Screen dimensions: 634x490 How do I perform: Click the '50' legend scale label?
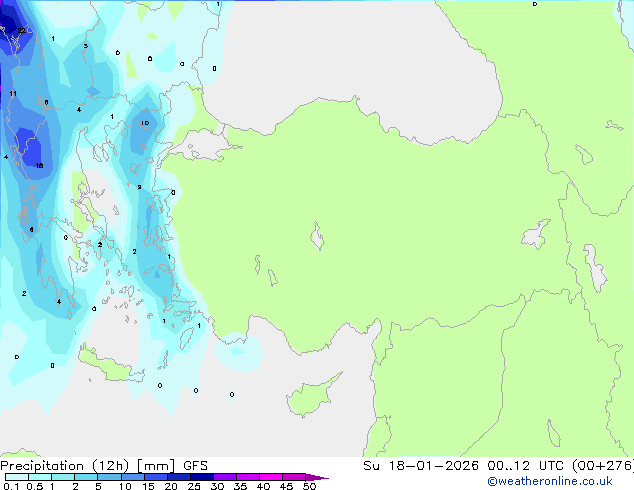click(310, 486)
